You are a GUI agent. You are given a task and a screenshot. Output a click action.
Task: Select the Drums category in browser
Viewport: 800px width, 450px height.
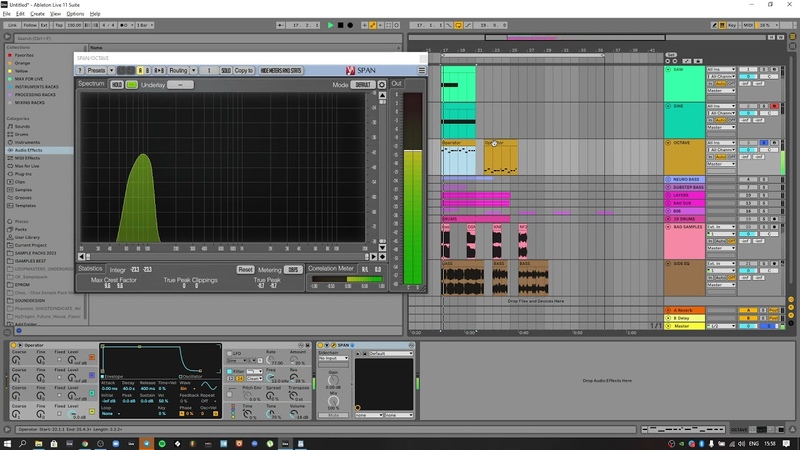pyautogui.click(x=21, y=134)
